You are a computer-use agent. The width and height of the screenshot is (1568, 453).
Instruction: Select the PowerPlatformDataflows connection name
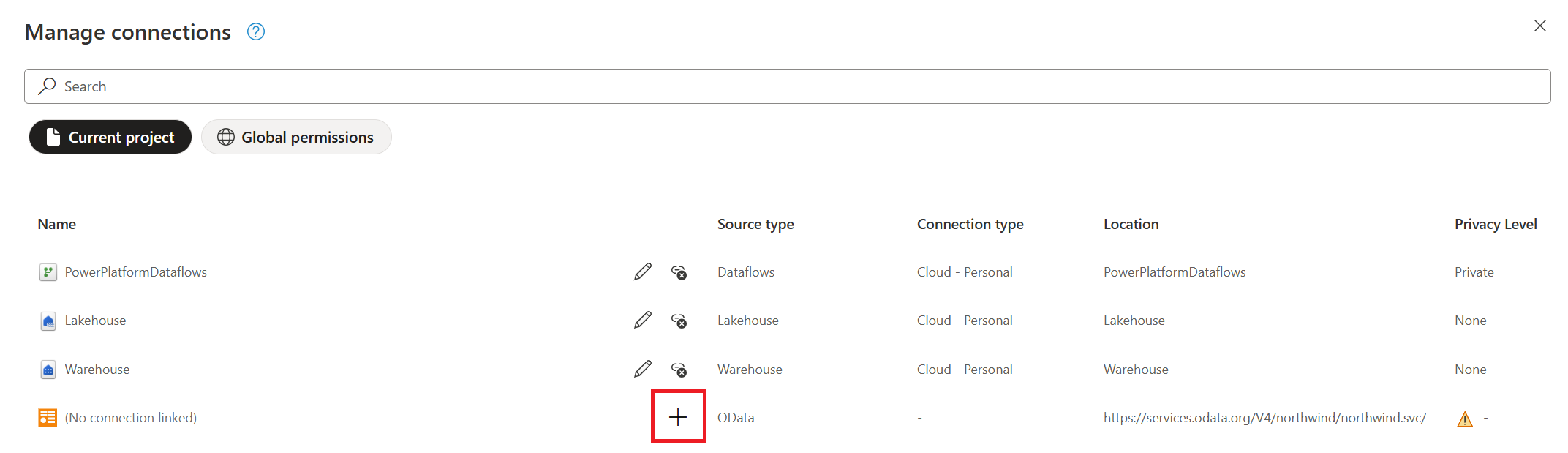136,272
